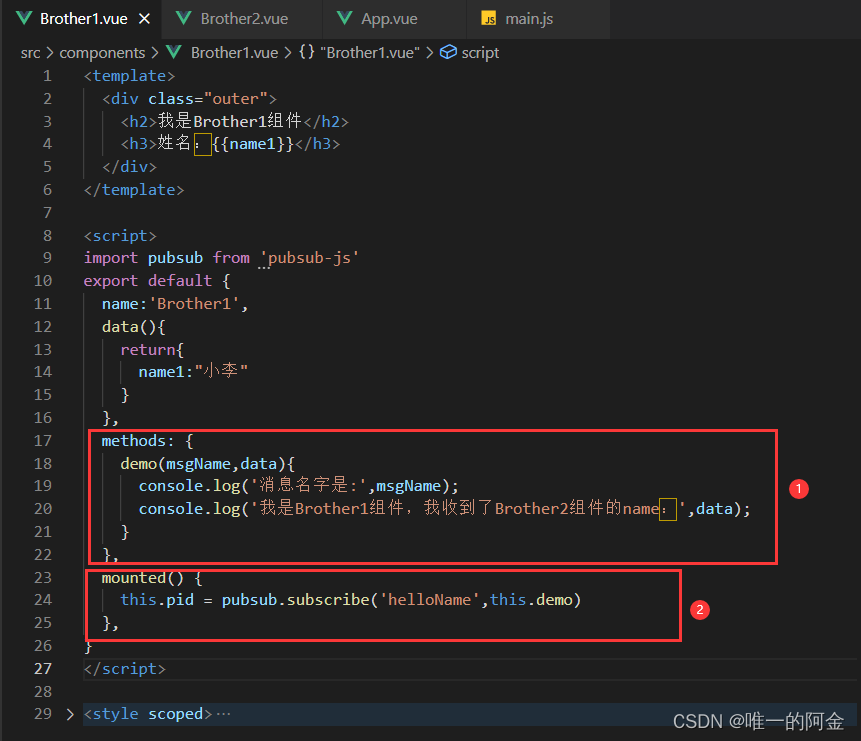Image resolution: width=861 pixels, height=741 pixels.
Task: Click the 'return{' statement
Action: click(152, 350)
